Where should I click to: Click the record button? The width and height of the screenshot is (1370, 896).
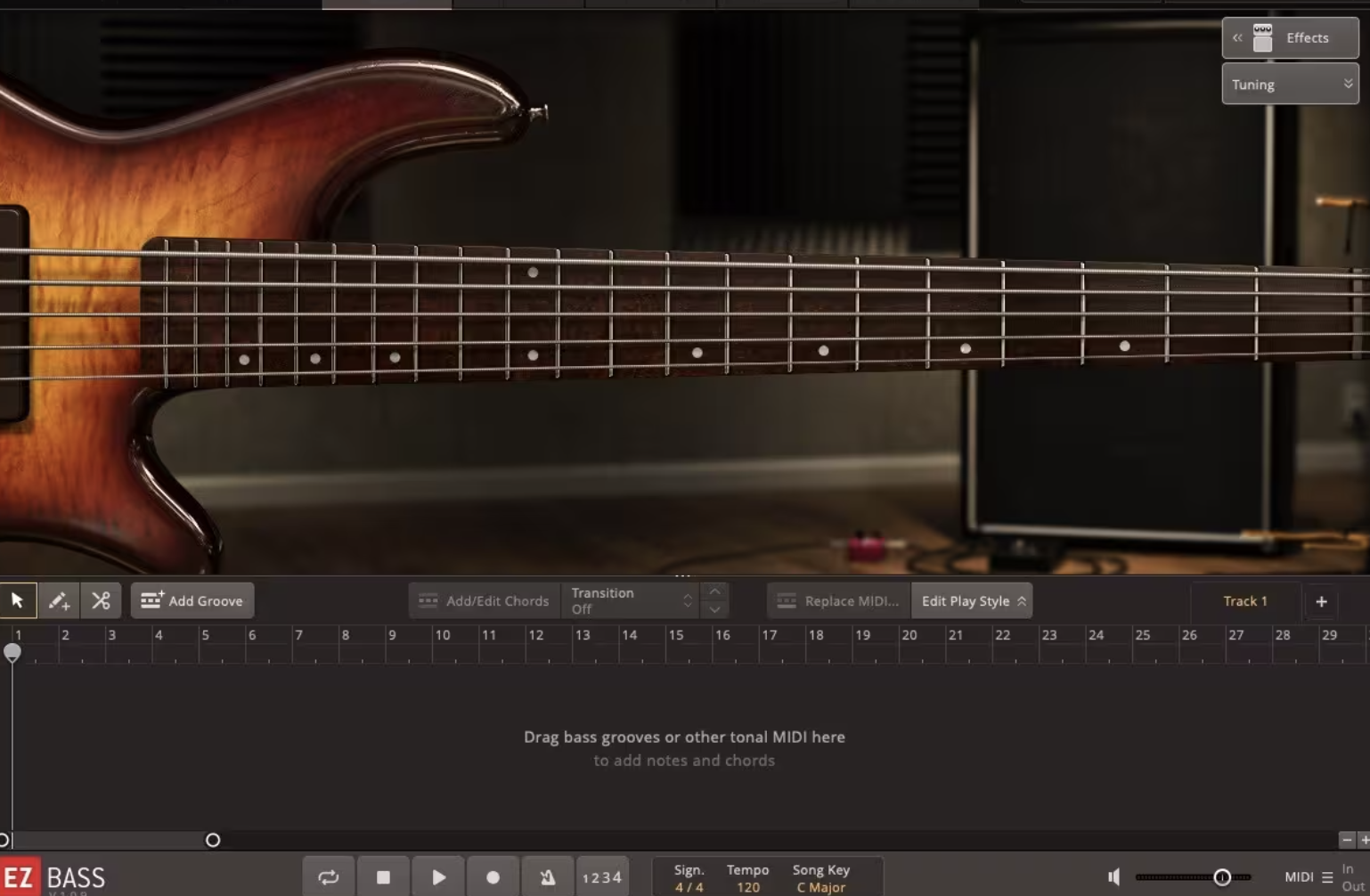[493, 876]
